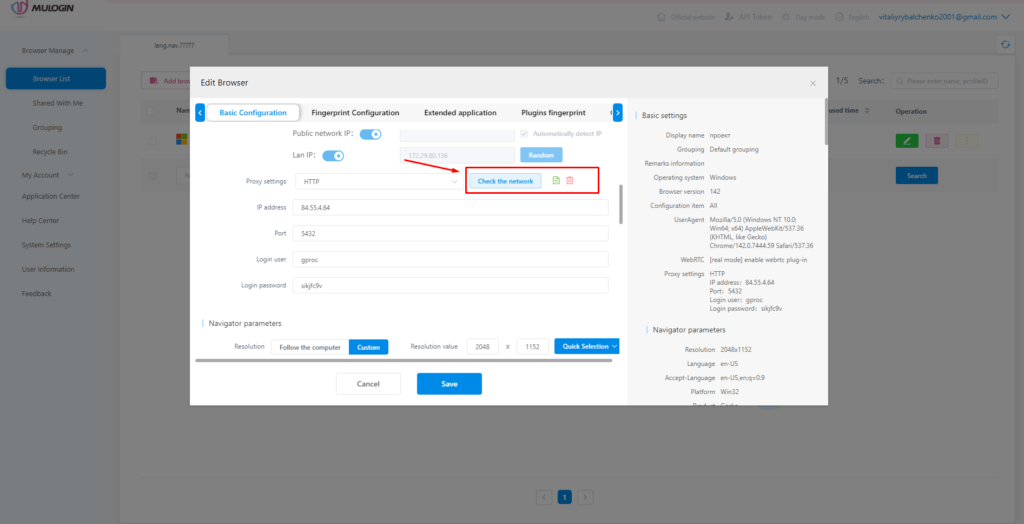
Task: Click the IP address input field
Action: point(451,207)
